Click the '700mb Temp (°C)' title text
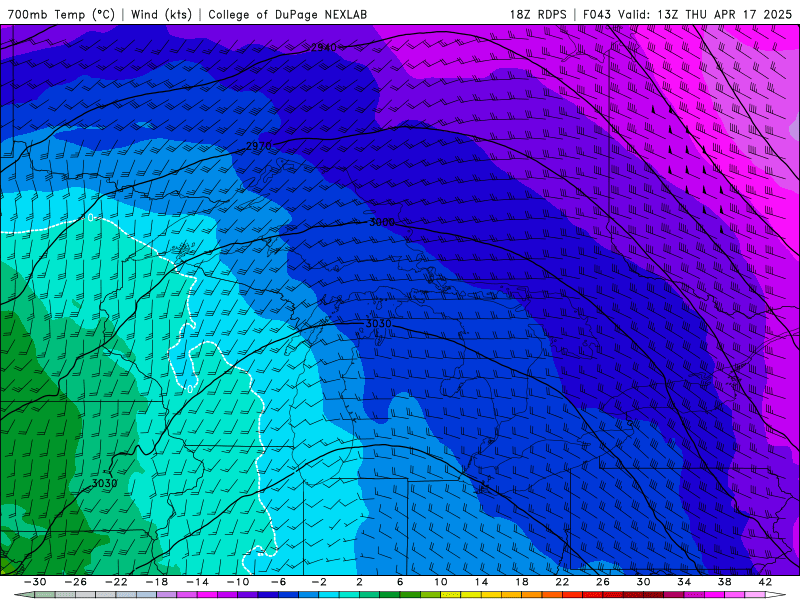The height and width of the screenshot is (600, 800). pyautogui.click(x=61, y=14)
